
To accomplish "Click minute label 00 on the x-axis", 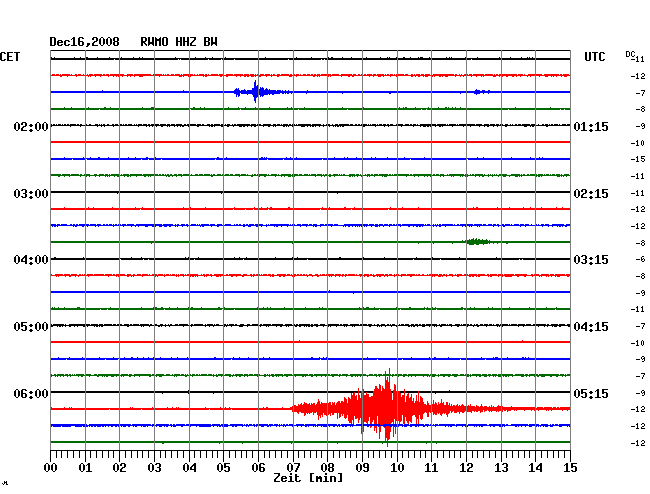I will pos(51,467).
